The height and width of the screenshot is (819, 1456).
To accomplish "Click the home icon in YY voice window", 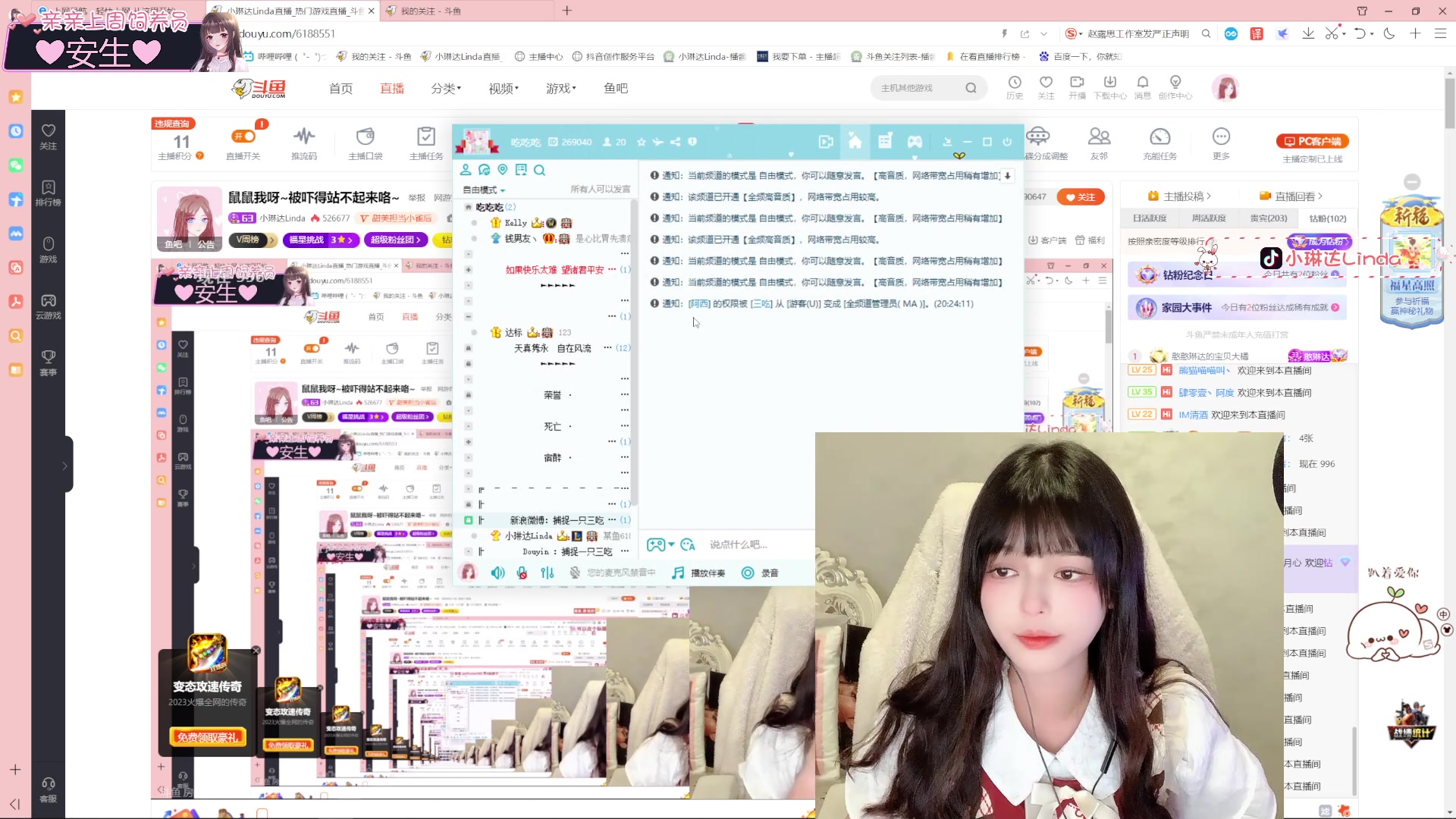I will click(x=855, y=142).
